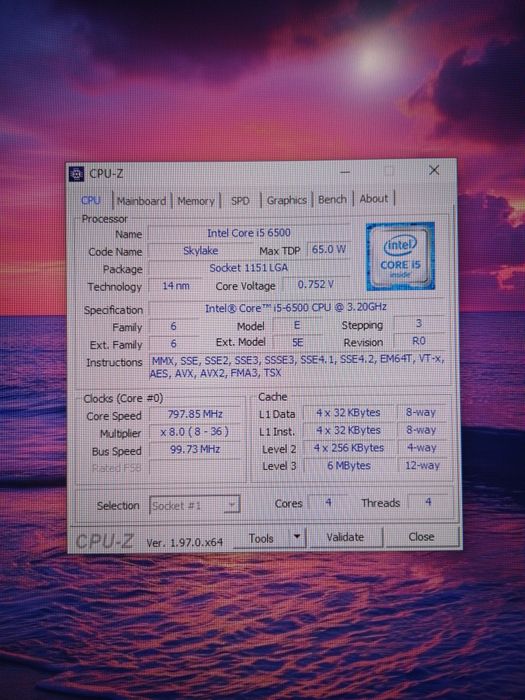
Task: Click the Family value '6'
Action: pos(173,327)
